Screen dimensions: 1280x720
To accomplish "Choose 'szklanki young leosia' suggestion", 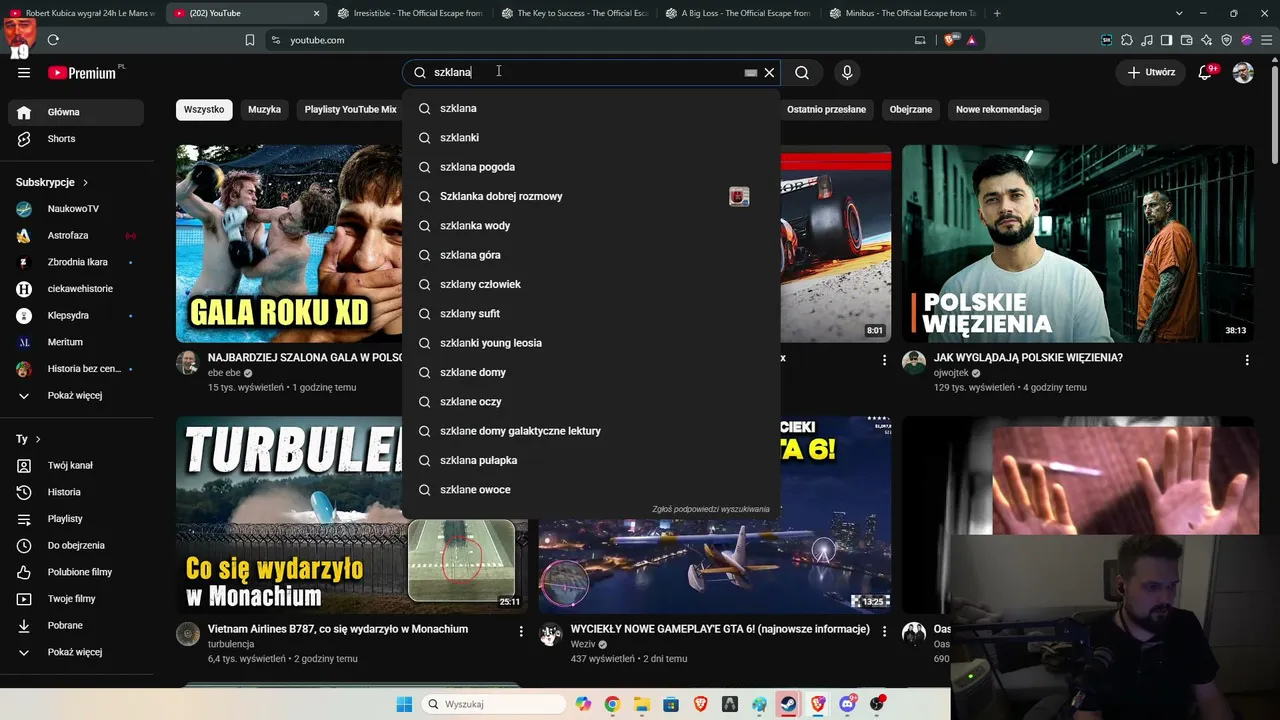I will (591, 343).
